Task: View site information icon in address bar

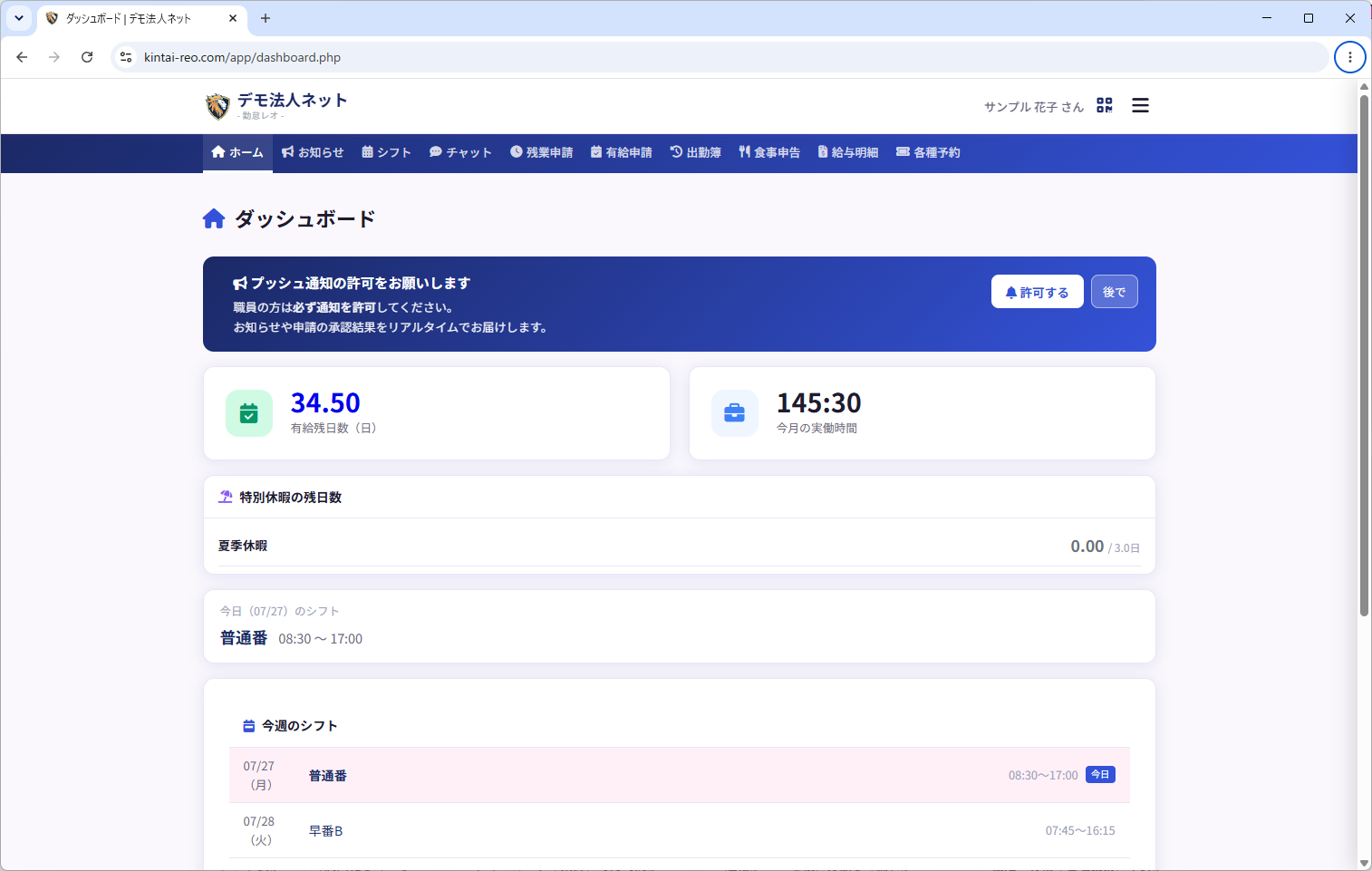Action: click(x=126, y=57)
